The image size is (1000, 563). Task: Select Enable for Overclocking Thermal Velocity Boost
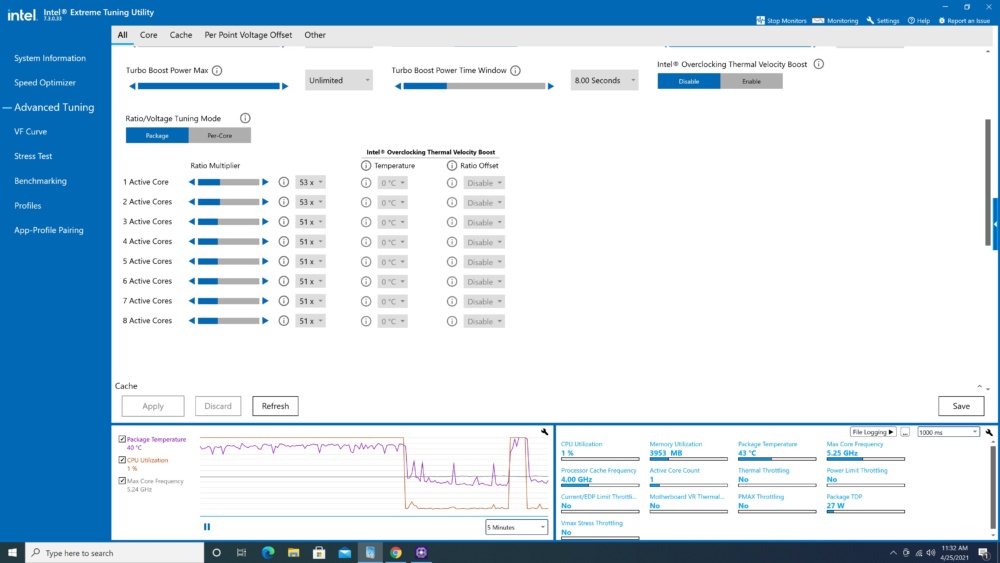coord(751,81)
